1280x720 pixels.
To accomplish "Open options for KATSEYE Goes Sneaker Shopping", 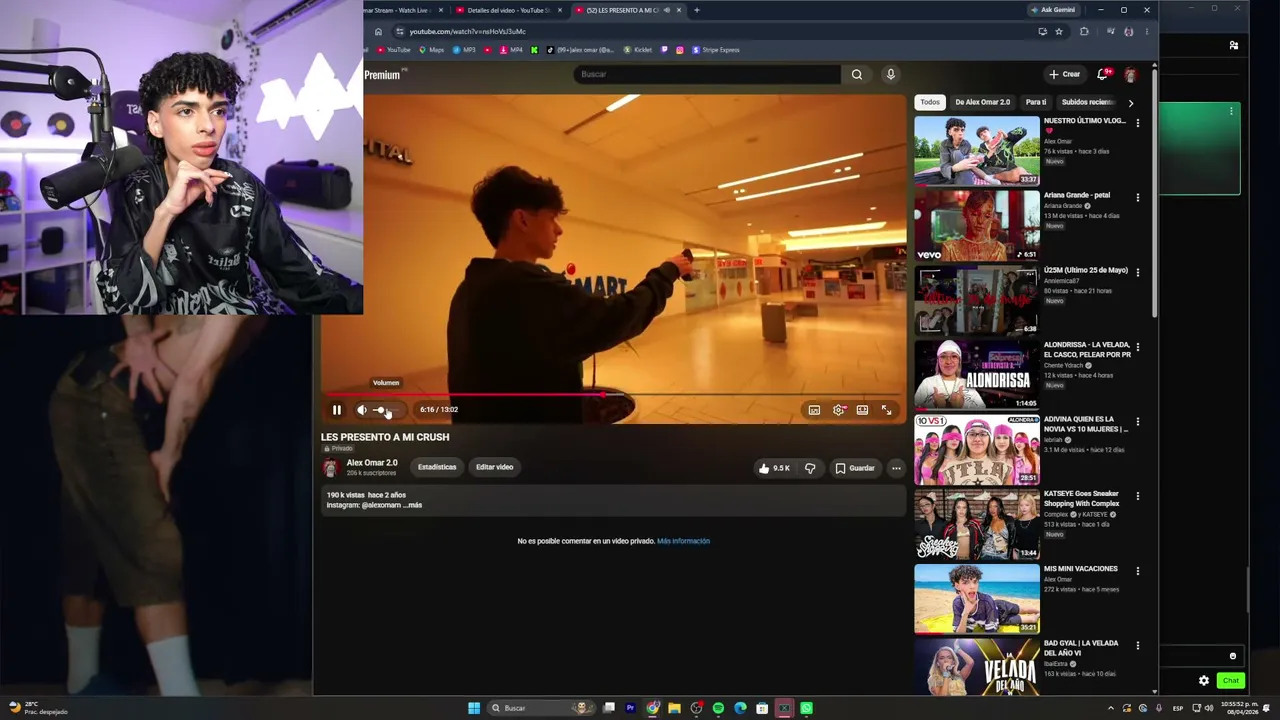I will click(1137, 496).
